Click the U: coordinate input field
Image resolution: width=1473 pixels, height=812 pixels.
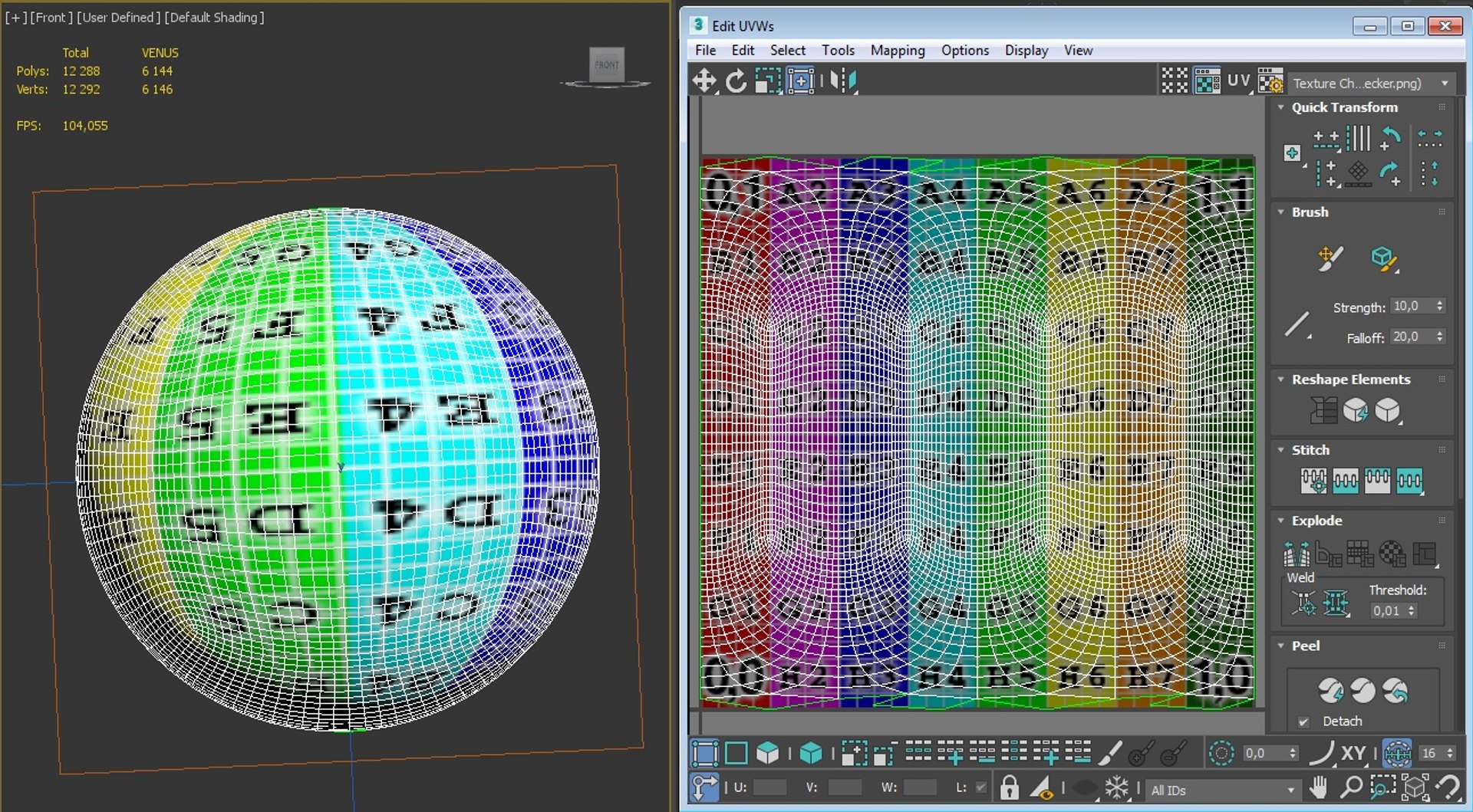[x=770, y=787]
